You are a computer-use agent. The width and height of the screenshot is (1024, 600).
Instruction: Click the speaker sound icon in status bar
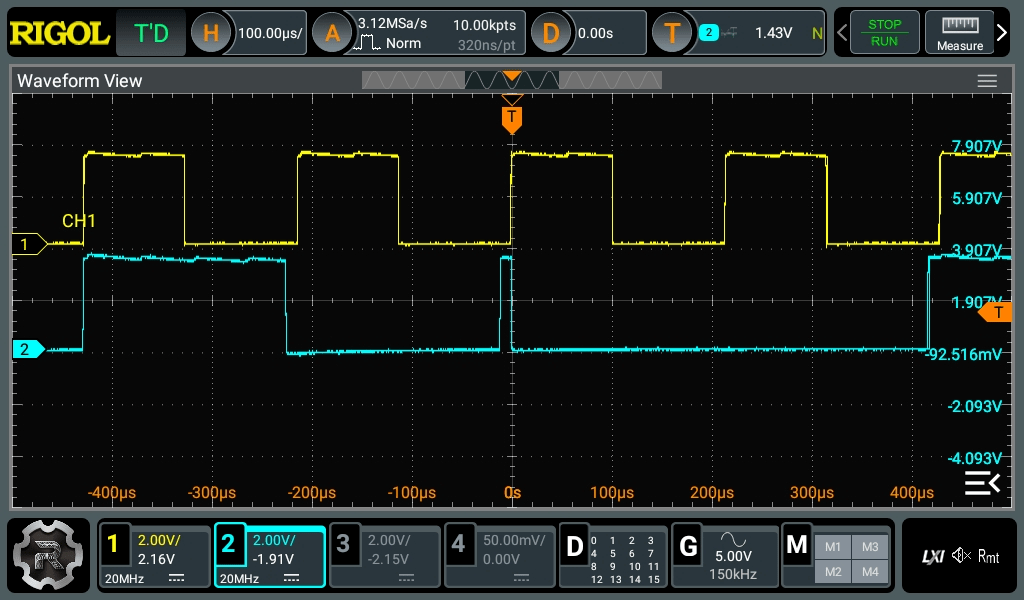(x=960, y=555)
